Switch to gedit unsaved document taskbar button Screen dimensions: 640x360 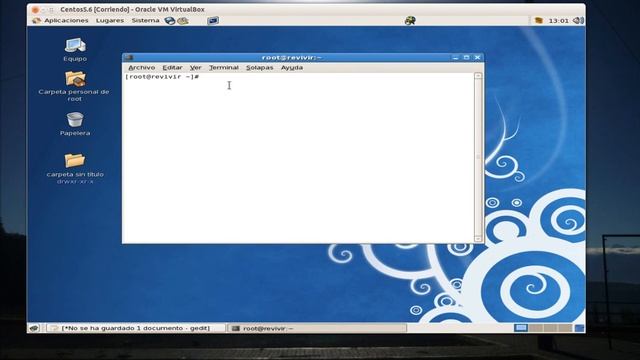(135, 328)
